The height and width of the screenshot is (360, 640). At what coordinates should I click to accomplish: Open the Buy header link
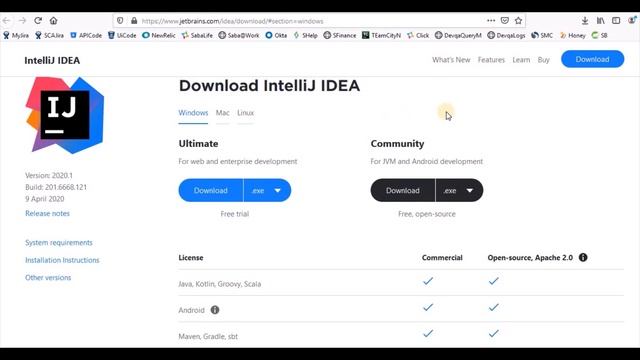(543, 60)
